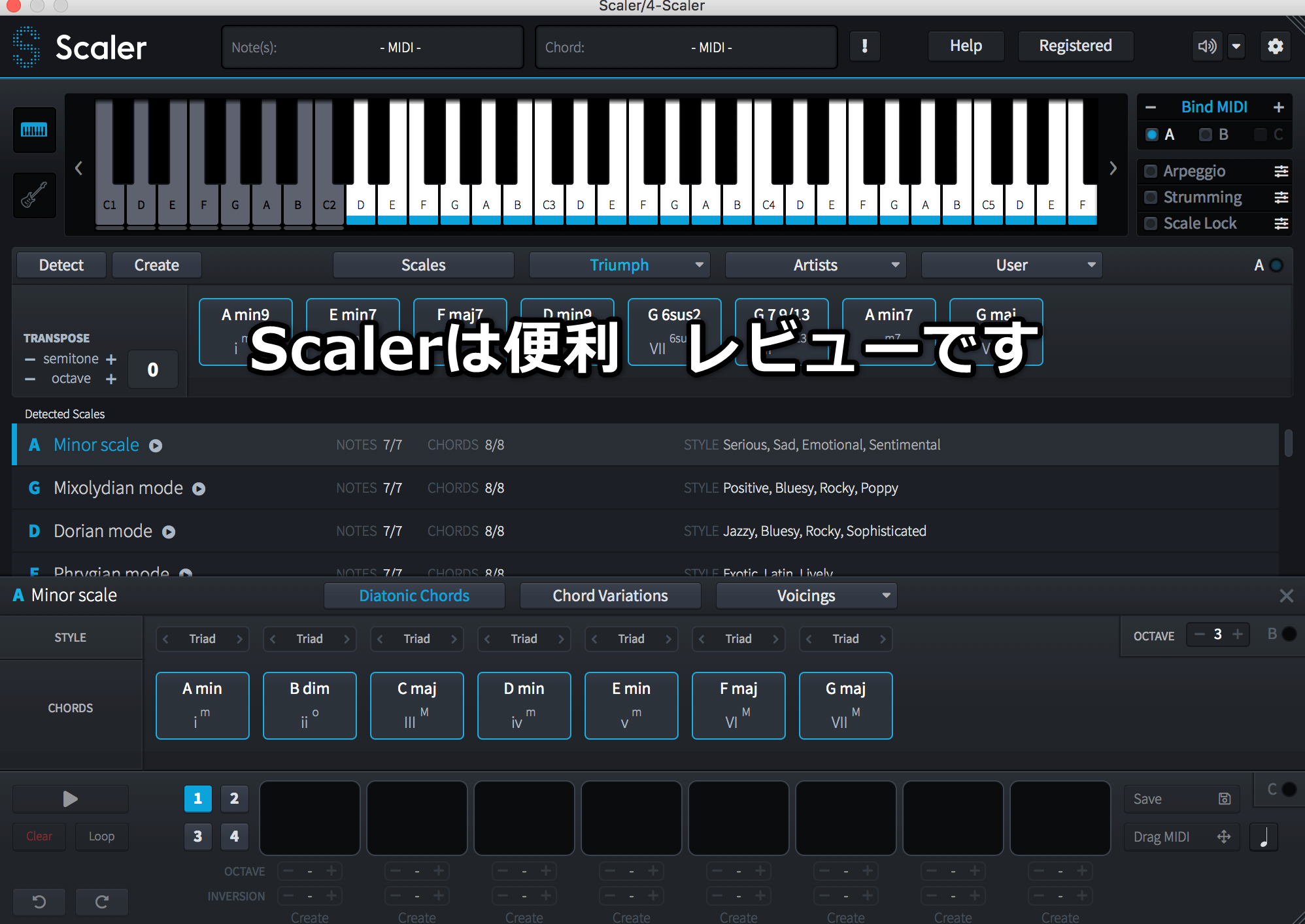Click the exclamation MIDI panic icon

pyautogui.click(x=864, y=46)
